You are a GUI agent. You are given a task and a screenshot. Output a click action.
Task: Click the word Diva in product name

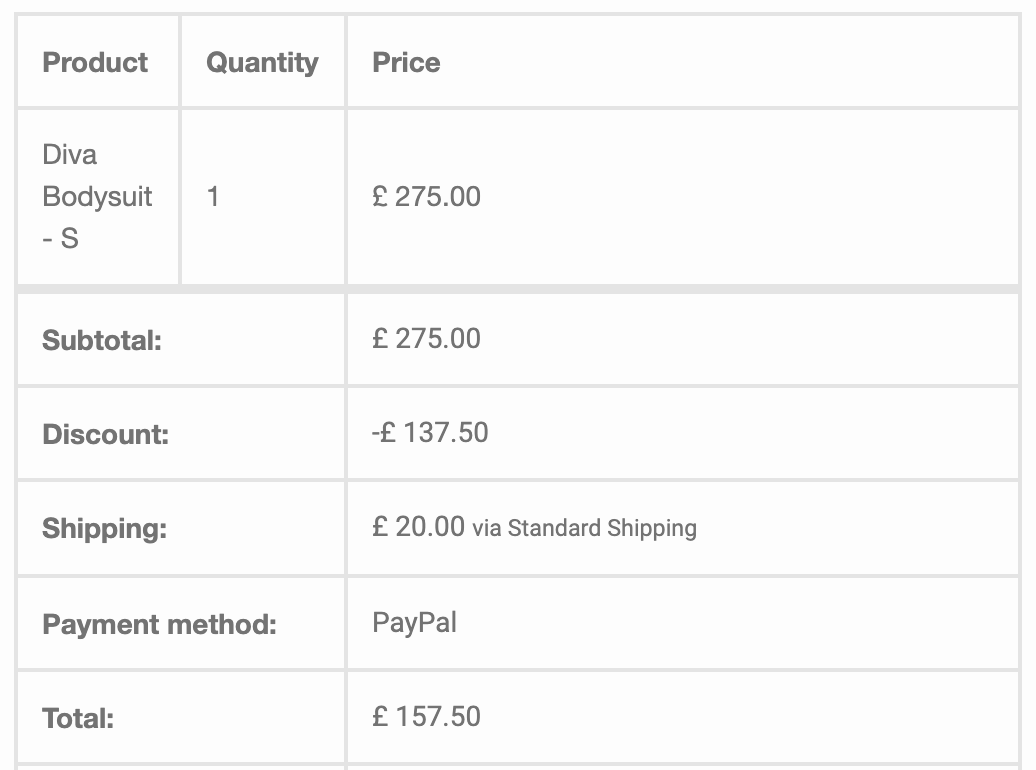click(69, 154)
